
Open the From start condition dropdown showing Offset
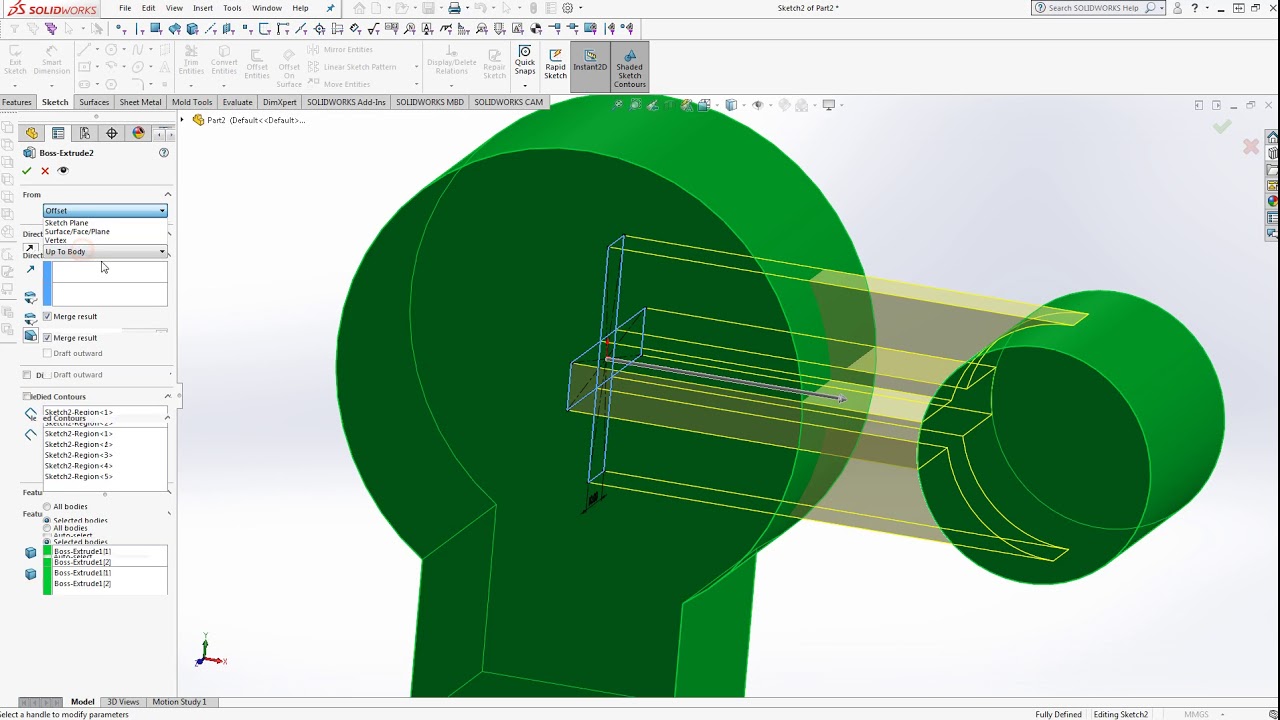point(105,211)
